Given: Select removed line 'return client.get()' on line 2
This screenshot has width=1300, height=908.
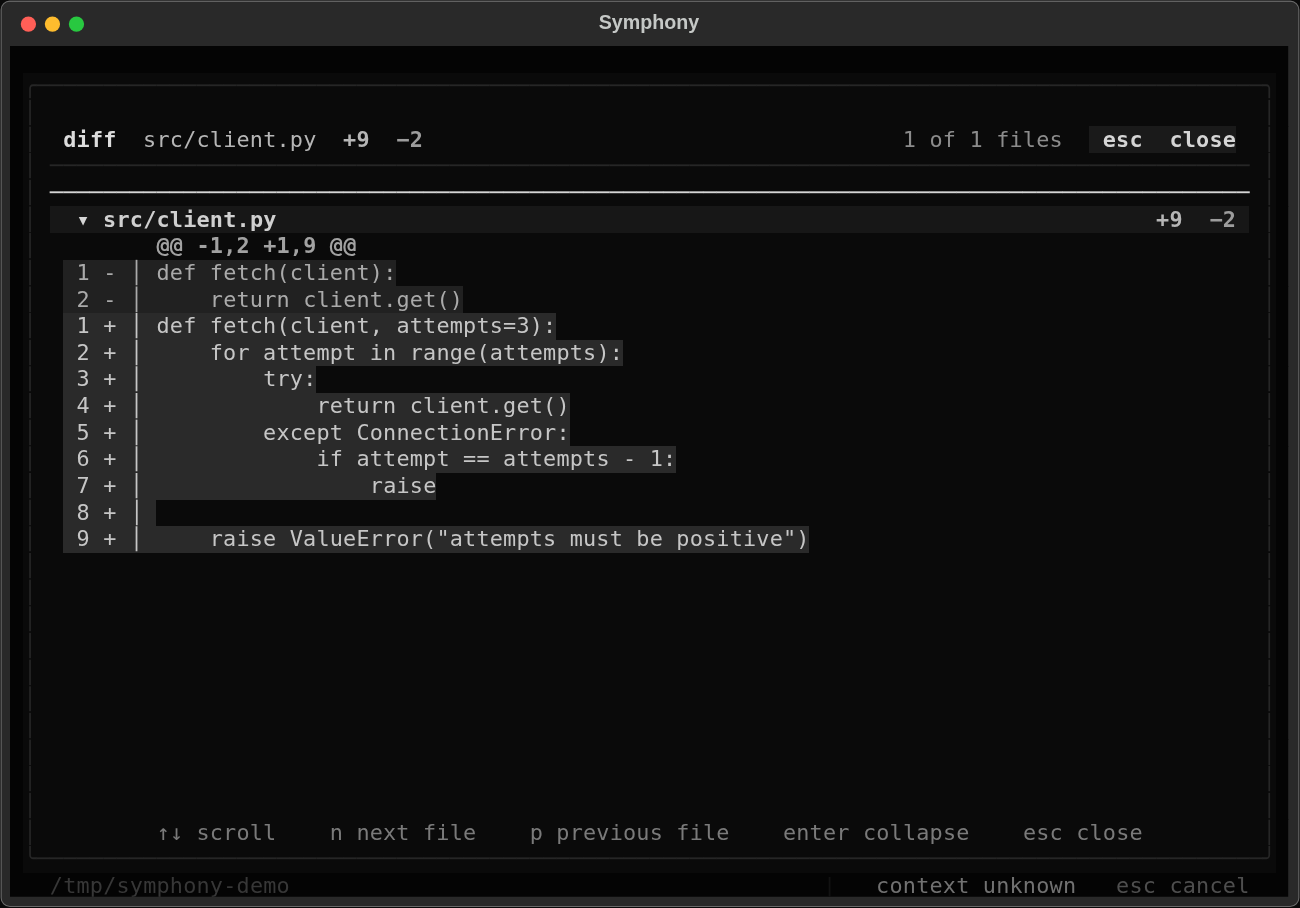Looking at the screenshot, I should [x=263, y=300].
